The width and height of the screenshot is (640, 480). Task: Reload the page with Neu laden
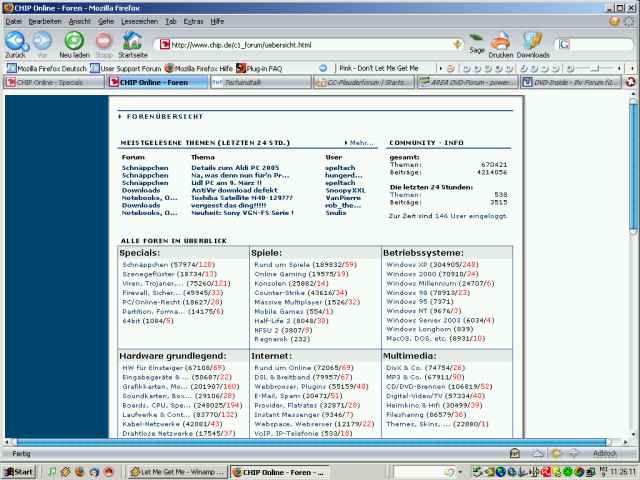click(74, 41)
